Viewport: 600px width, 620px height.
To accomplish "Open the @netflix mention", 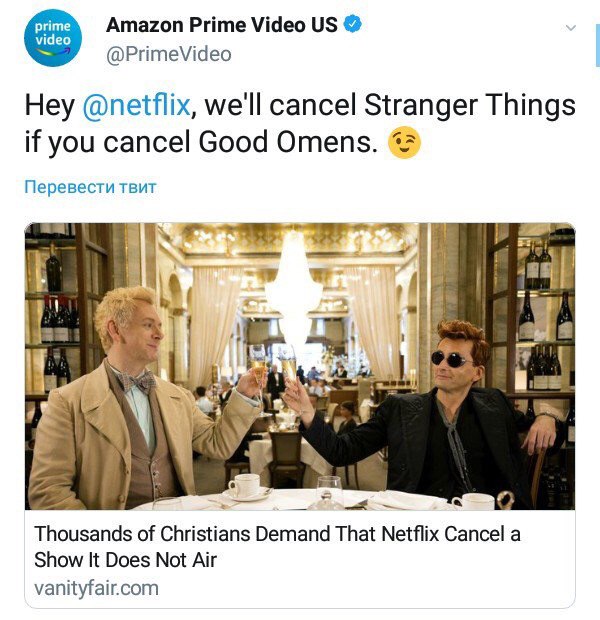I will 136,105.
